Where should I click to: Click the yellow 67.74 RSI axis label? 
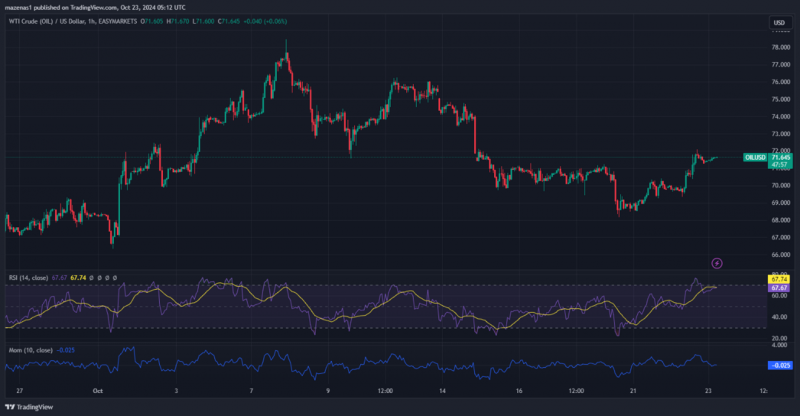click(779, 279)
